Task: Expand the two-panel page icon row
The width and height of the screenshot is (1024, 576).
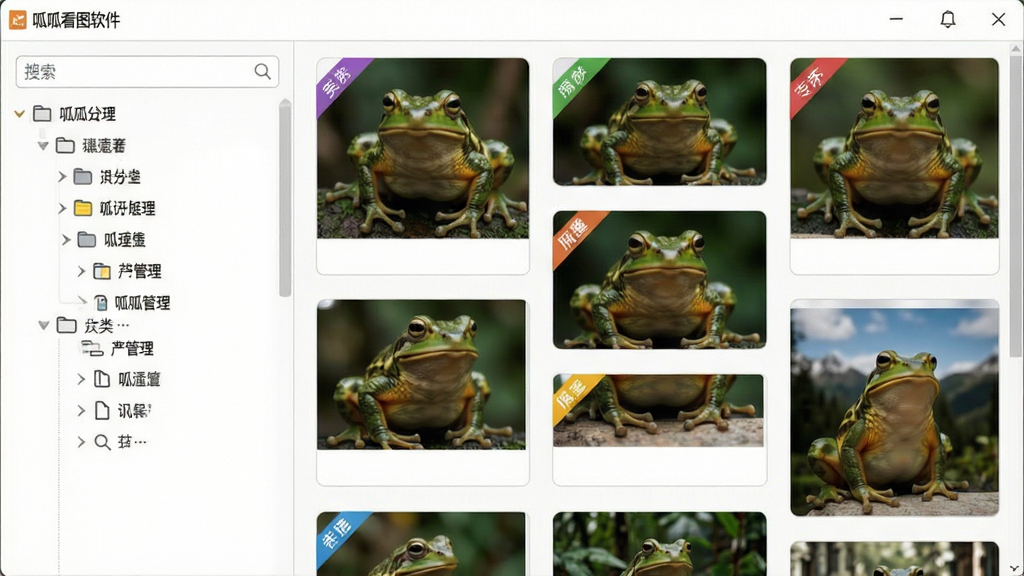Action: (x=81, y=379)
